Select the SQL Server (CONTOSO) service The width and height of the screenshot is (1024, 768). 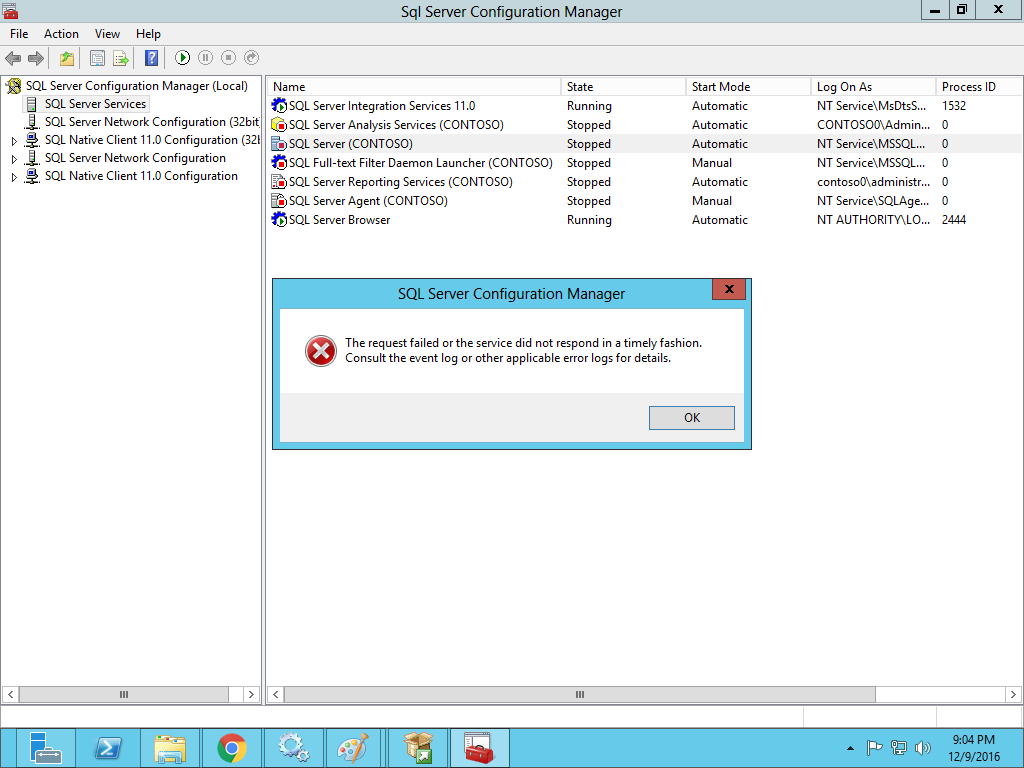click(349, 143)
